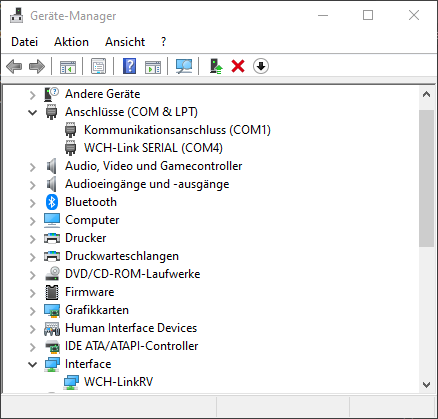This screenshot has width=438, height=419.
Task: Expand Audio, Video und Gamecontroller
Action: (32, 167)
